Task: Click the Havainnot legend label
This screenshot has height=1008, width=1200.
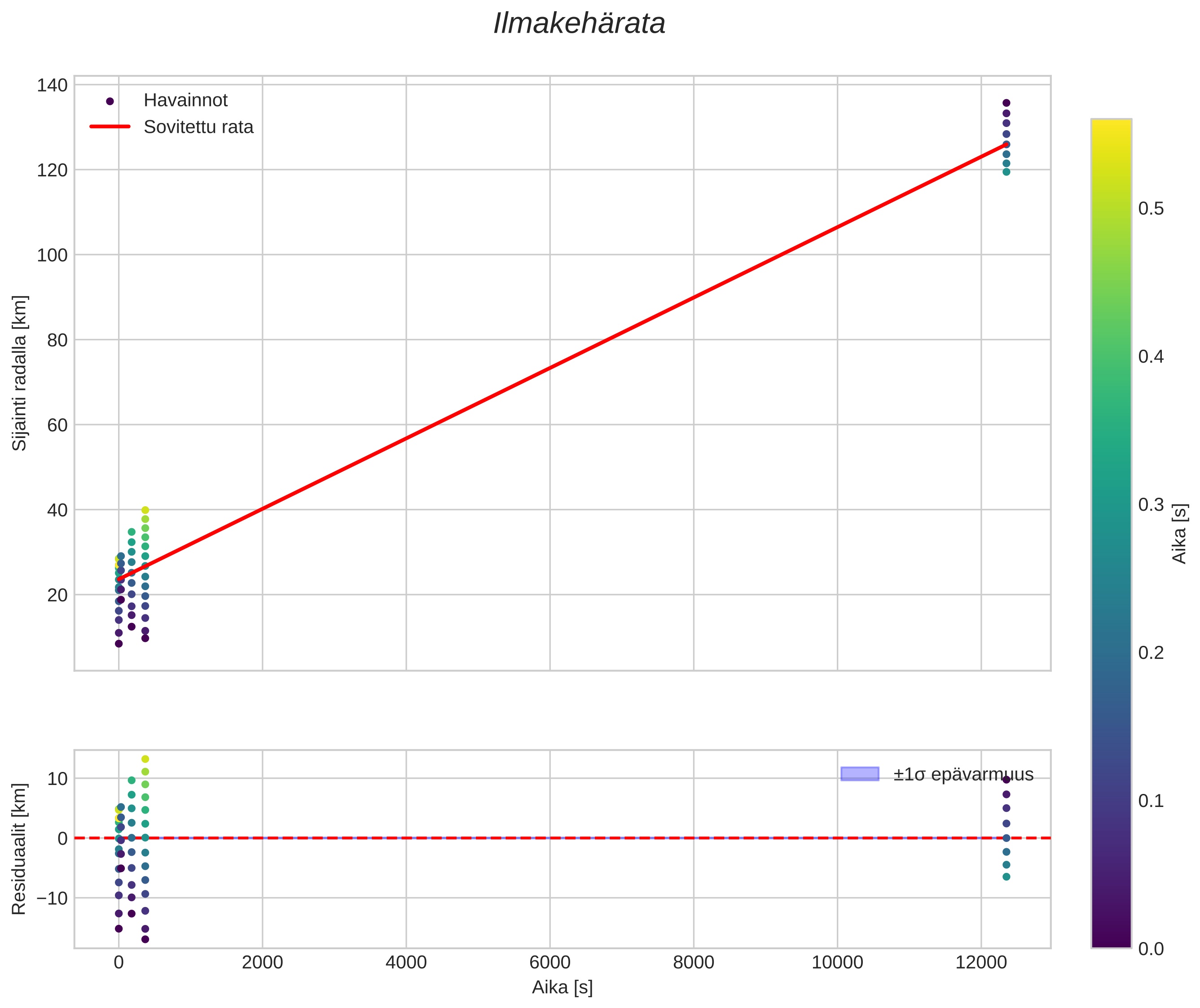Action: pos(185,101)
